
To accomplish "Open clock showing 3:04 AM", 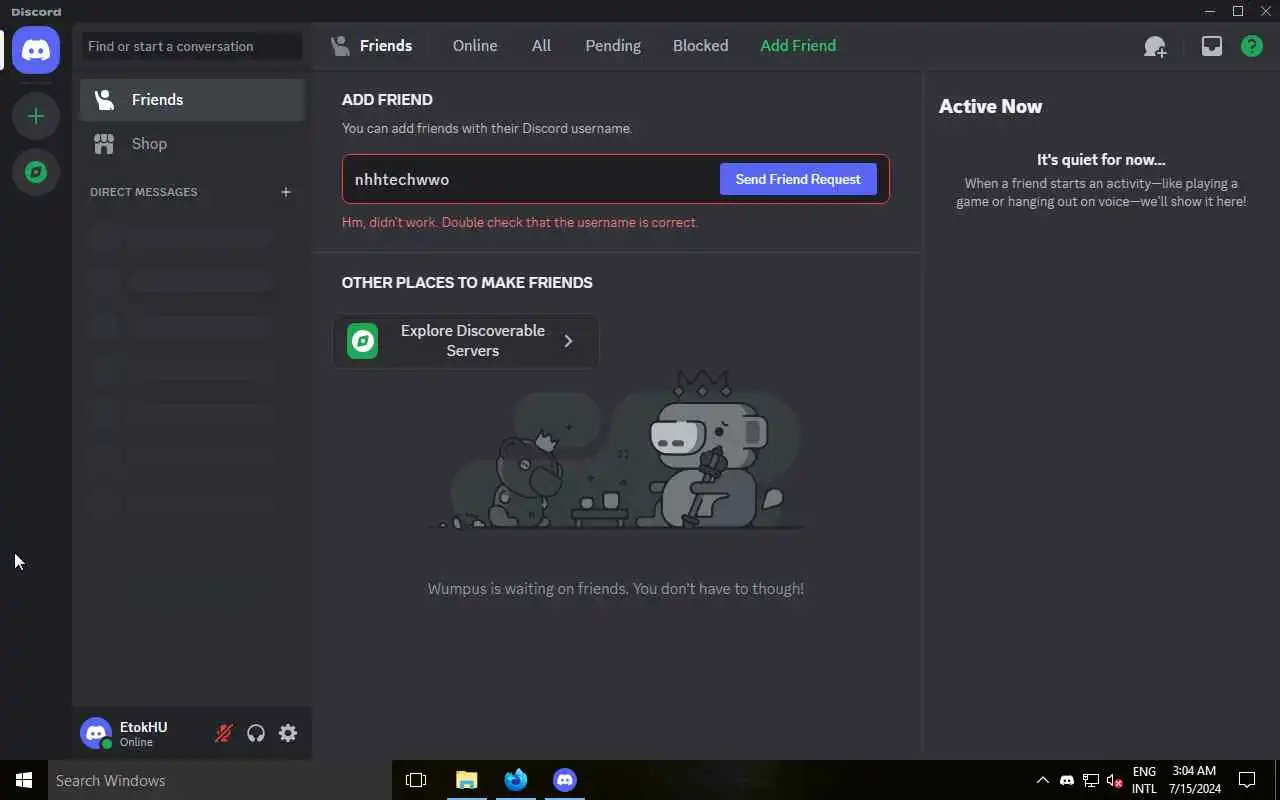I will pyautogui.click(x=1194, y=780).
